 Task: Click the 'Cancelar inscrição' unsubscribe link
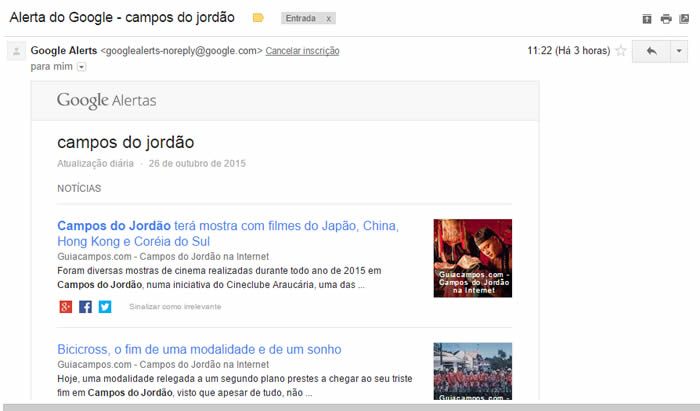tap(302, 50)
